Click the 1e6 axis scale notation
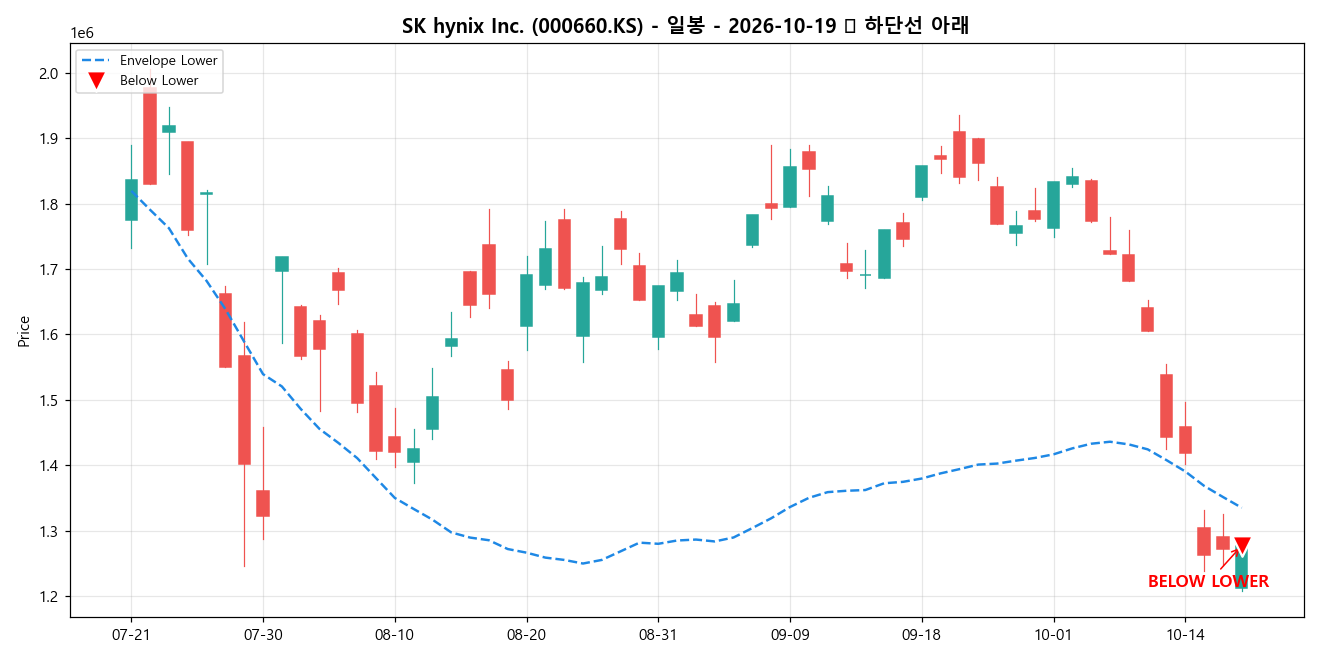This screenshot has width=1320, height=660. [x=82, y=33]
